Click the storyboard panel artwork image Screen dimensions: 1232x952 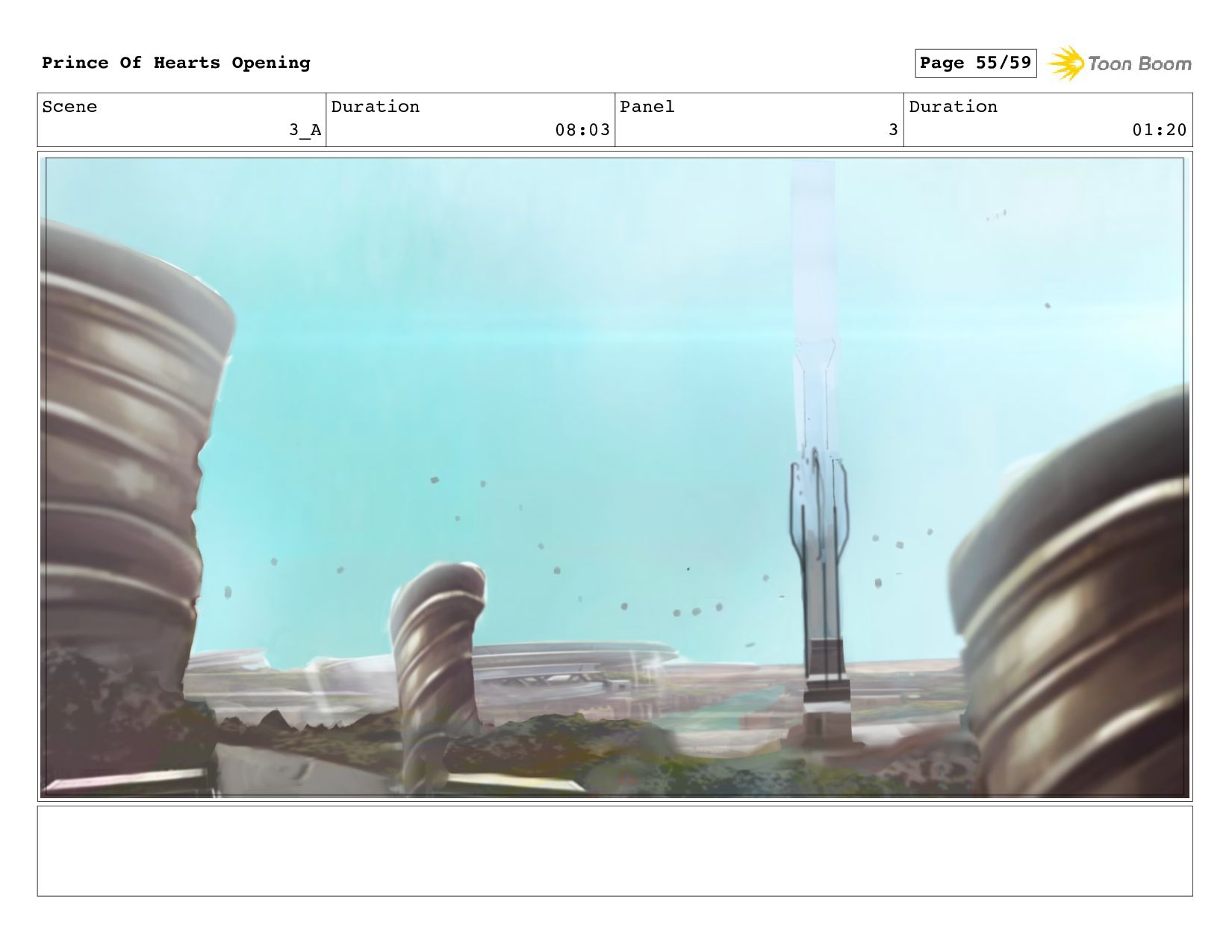[615, 476]
